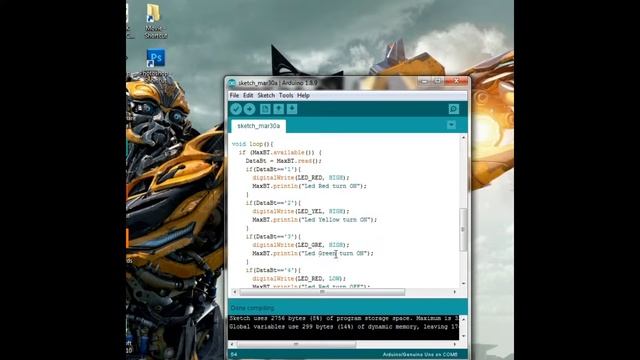Image resolution: width=640 pixels, height=360 pixels.
Task: Click the digitalWrite(LED_YEL, HIGH) line
Action: click(300, 211)
